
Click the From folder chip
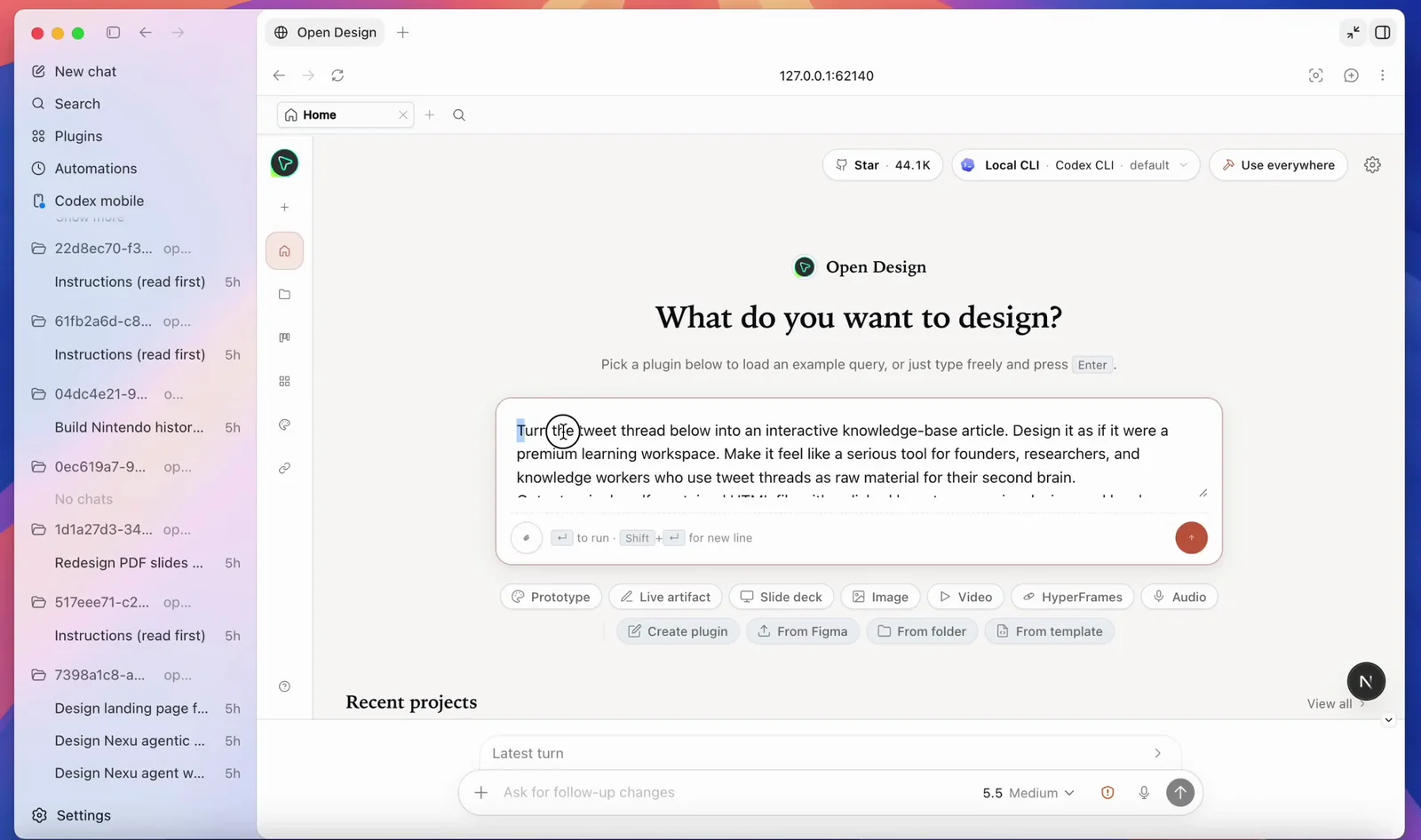coord(922,631)
